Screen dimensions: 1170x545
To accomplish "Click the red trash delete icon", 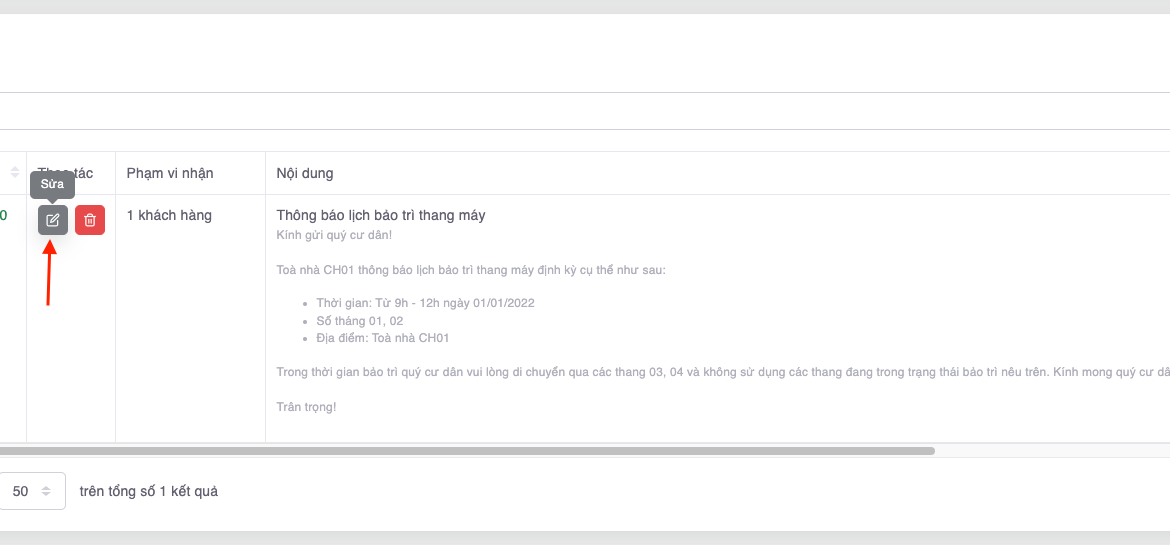I will click(x=90, y=220).
